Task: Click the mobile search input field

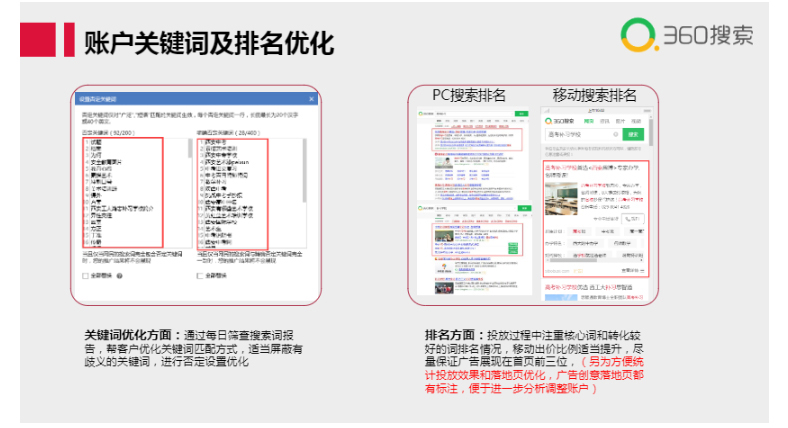Action: click(575, 135)
